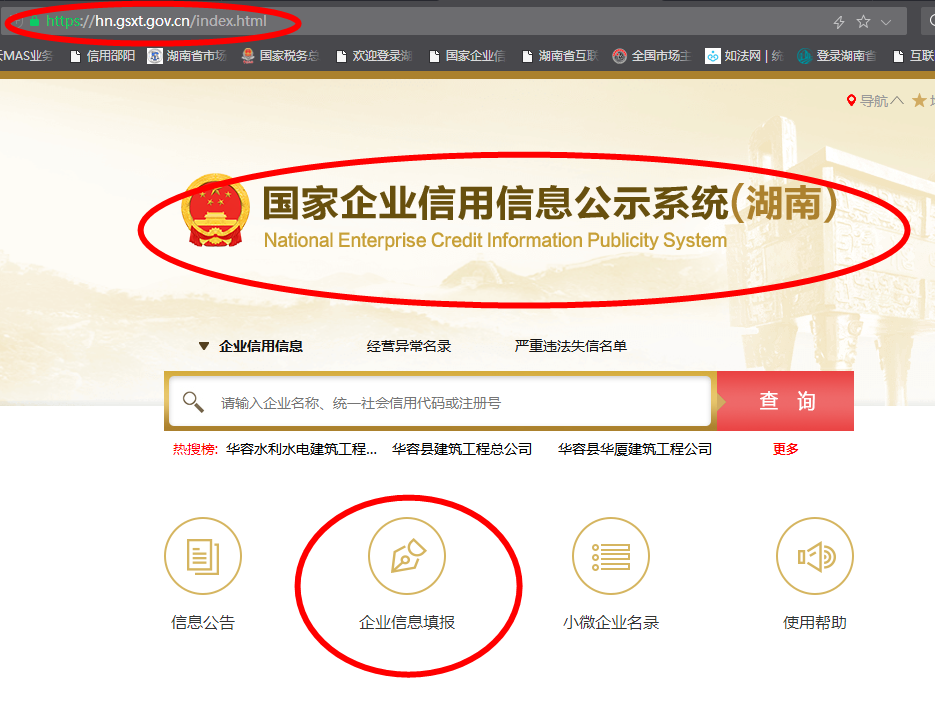Open the 企业信息填报 pen icon
The height and width of the screenshot is (716, 935).
[x=407, y=556]
